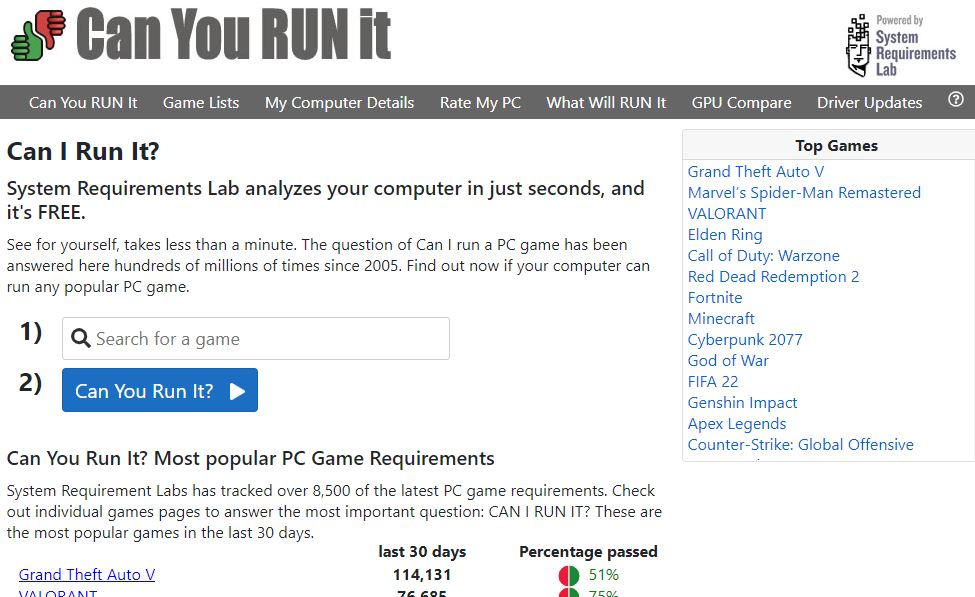This screenshot has height=597, width=975.
Task: Click the 'Can I Run It?' heading
Action: 83,151
